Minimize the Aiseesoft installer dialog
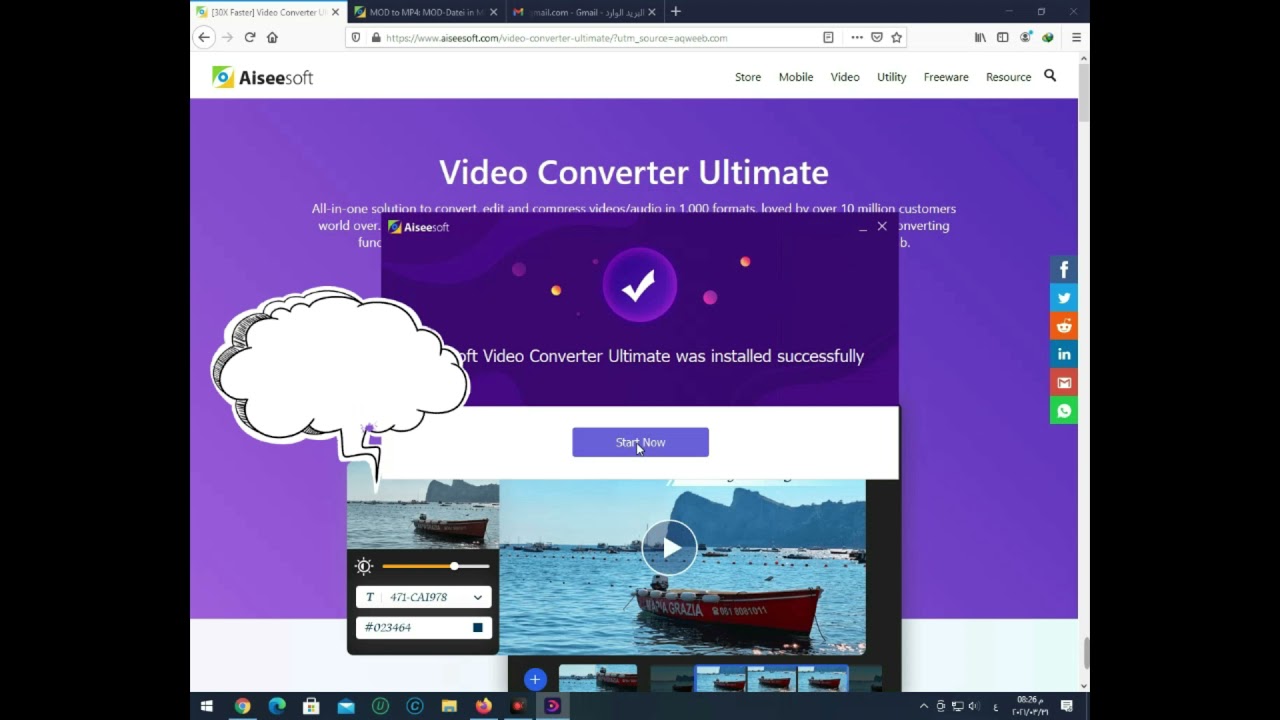Screen dimensions: 1280x720 point(862,229)
